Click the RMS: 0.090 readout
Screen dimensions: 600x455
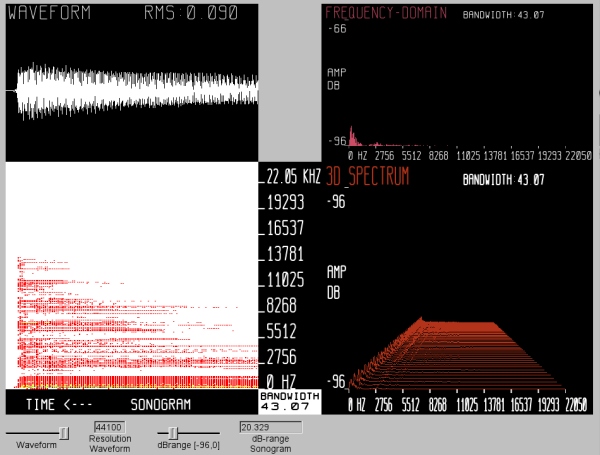coord(191,13)
